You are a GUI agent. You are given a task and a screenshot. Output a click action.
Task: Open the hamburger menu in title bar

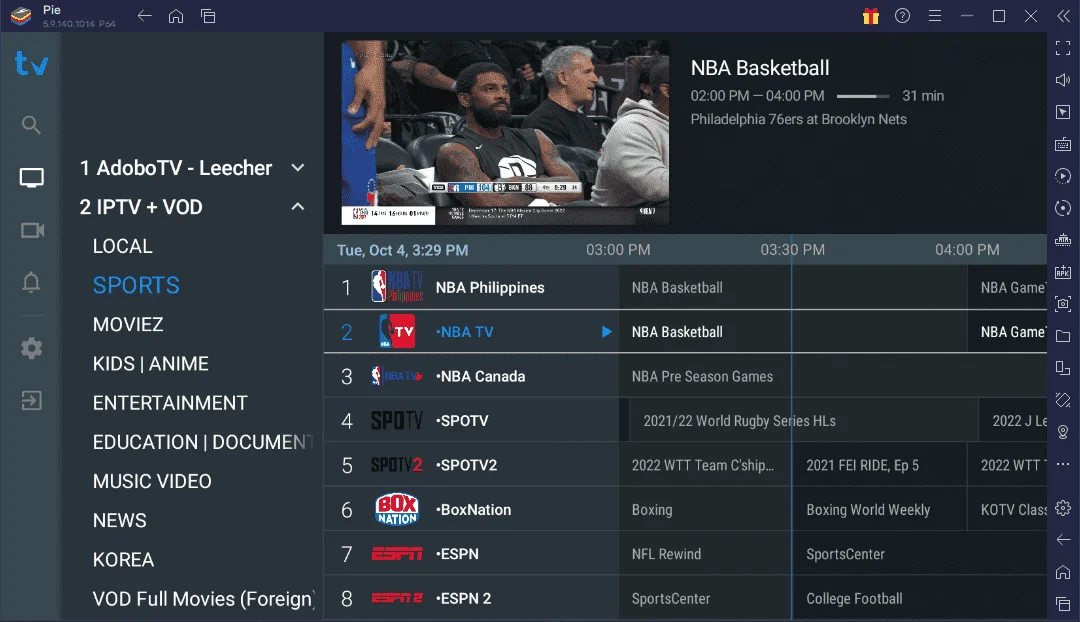[935, 16]
